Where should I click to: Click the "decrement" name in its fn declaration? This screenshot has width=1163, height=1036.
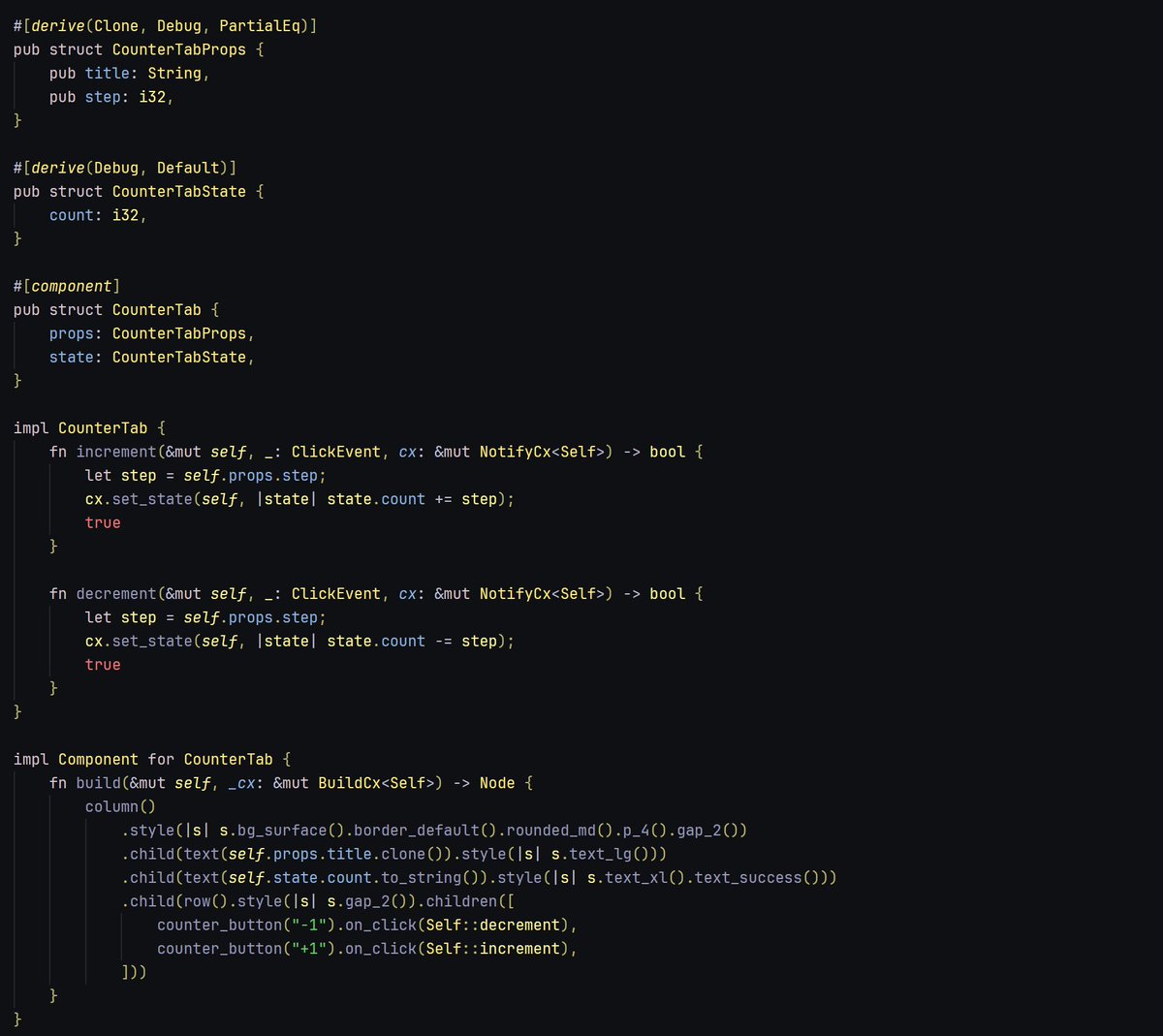tap(116, 594)
